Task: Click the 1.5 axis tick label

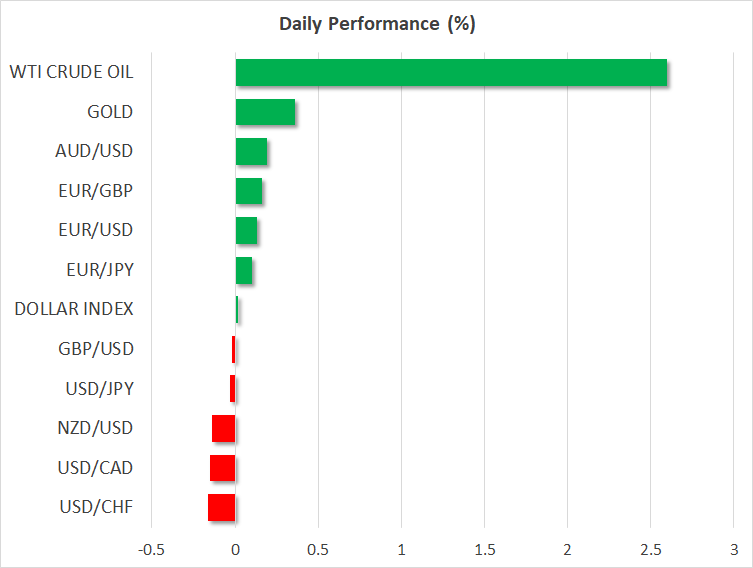Action: (x=484, y=550)
